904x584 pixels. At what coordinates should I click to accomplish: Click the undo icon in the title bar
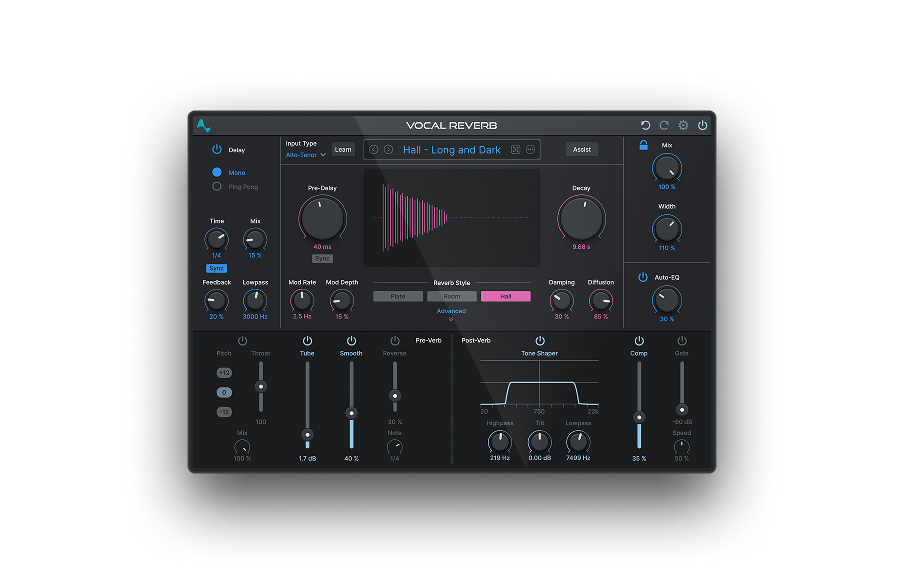(645, 125)
